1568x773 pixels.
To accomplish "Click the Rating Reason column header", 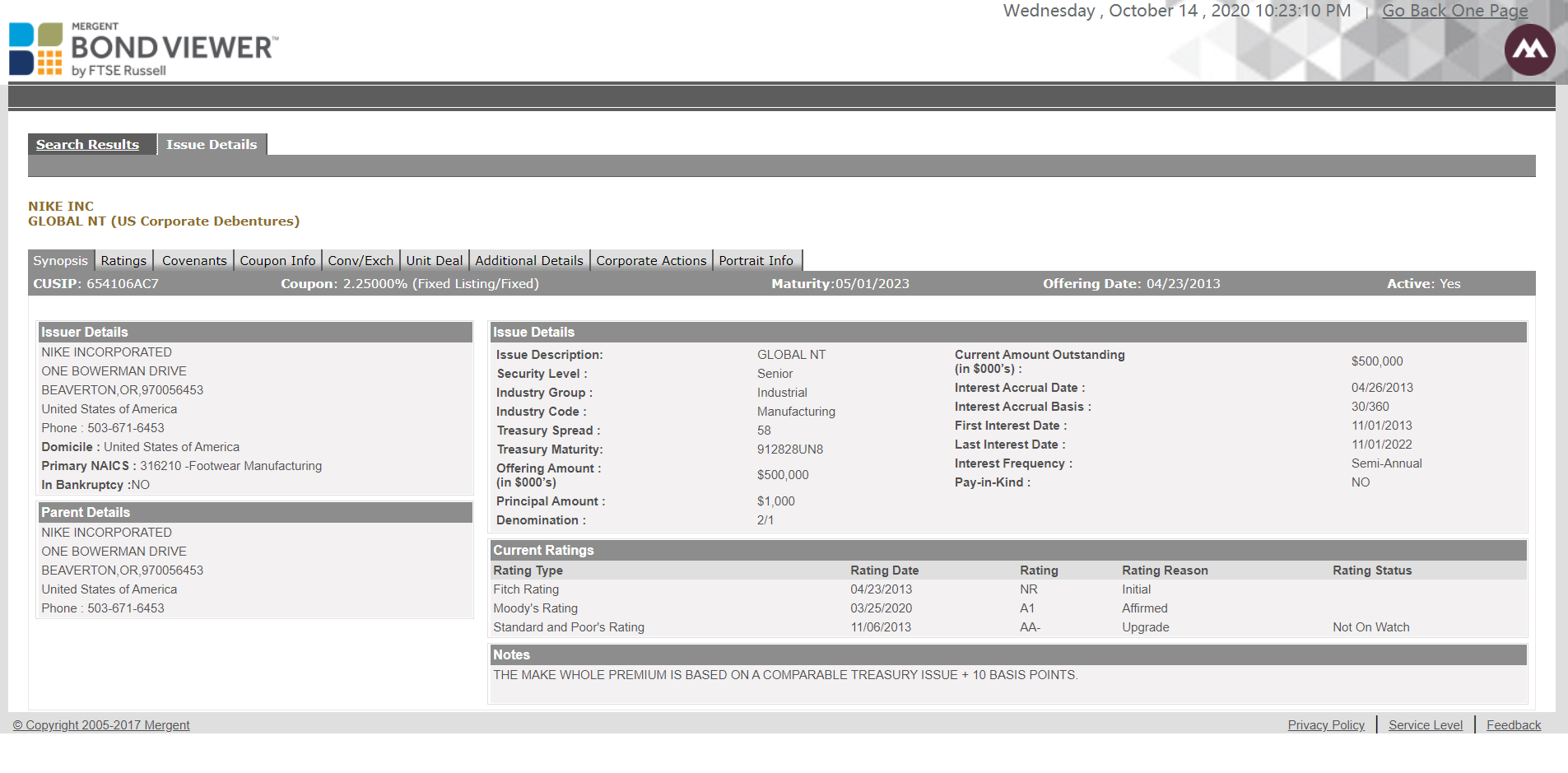I will [x=1165, y=570].
